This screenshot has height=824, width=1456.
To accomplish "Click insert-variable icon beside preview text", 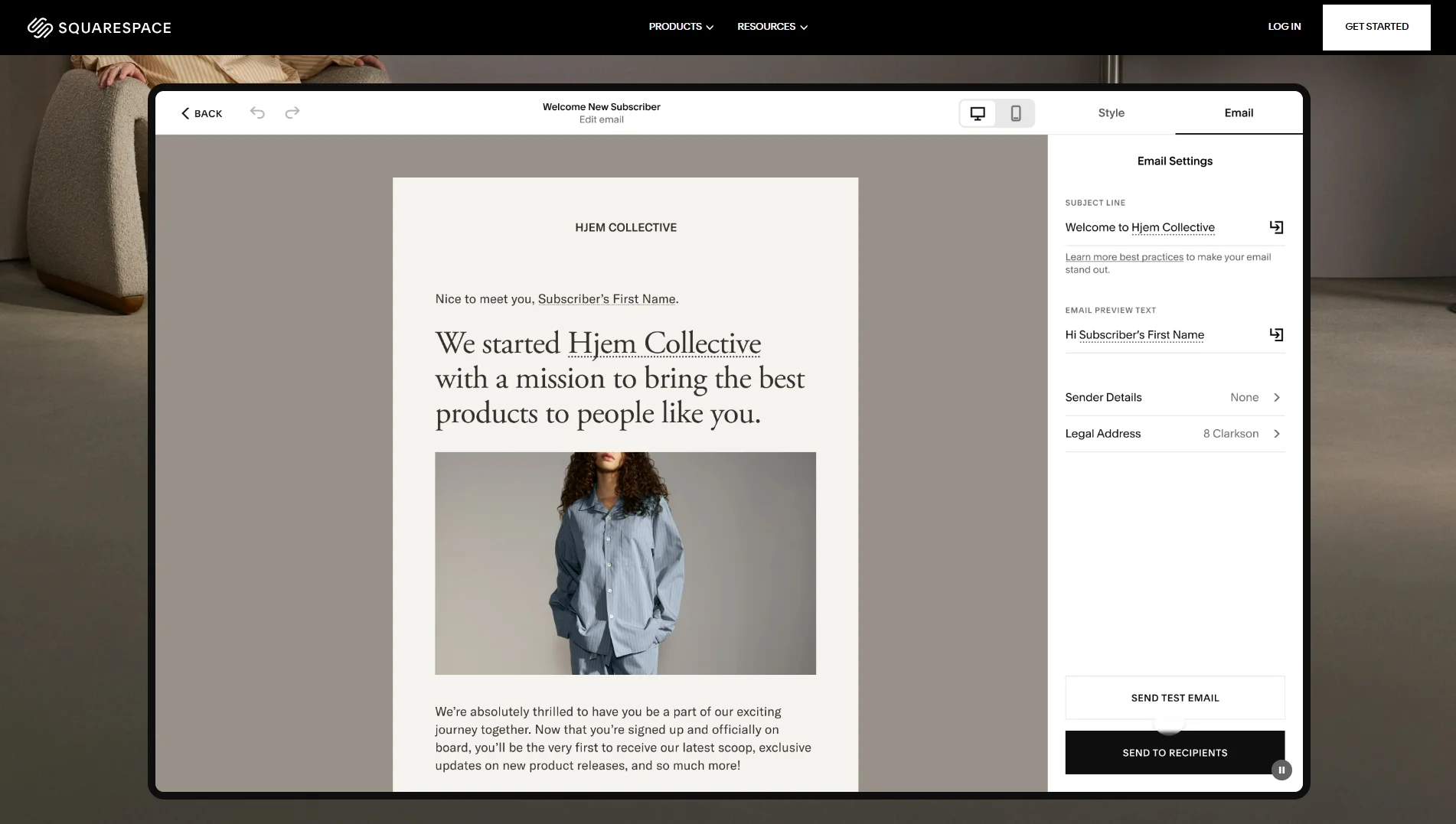I will point(1276,334).
